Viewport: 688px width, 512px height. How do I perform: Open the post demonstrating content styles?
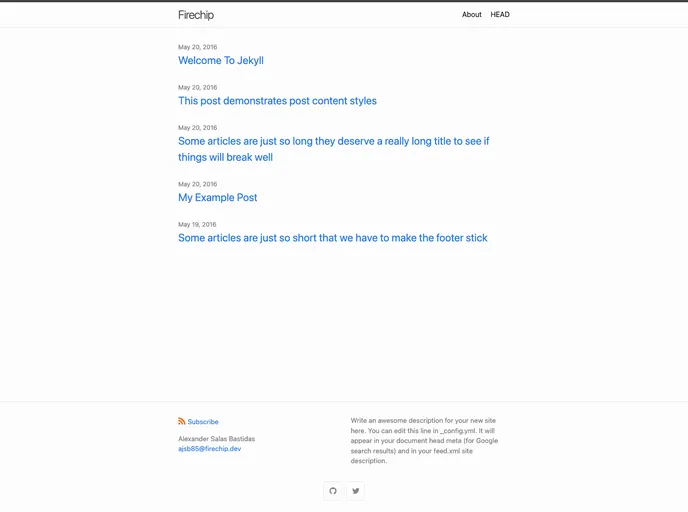(x=277, y=101)
